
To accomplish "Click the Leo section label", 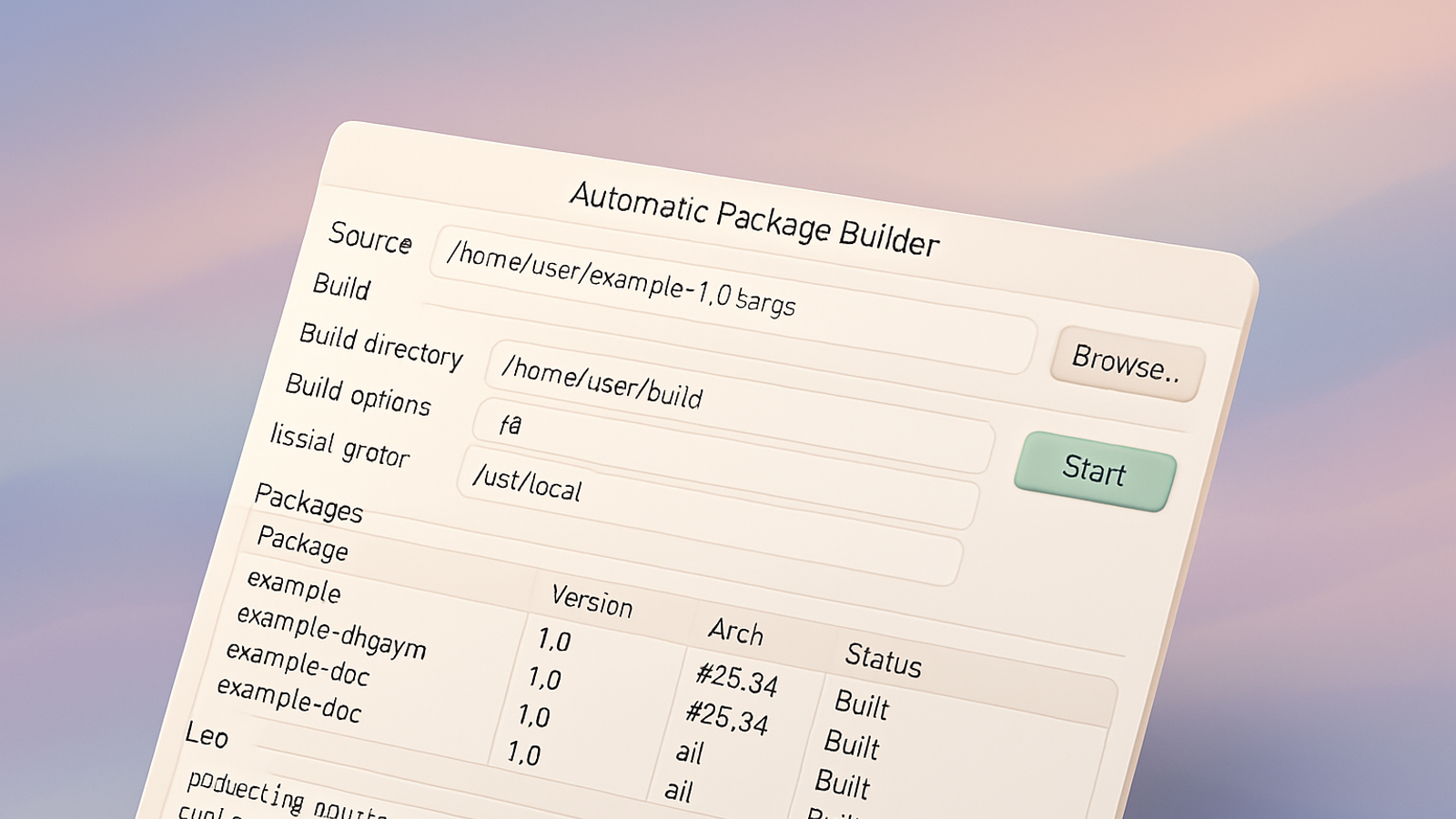I will [207, 734].
